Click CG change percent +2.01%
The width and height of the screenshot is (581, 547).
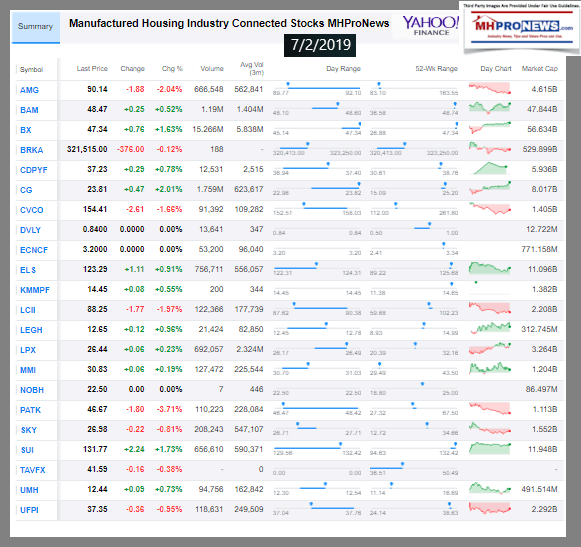point(169,189)
